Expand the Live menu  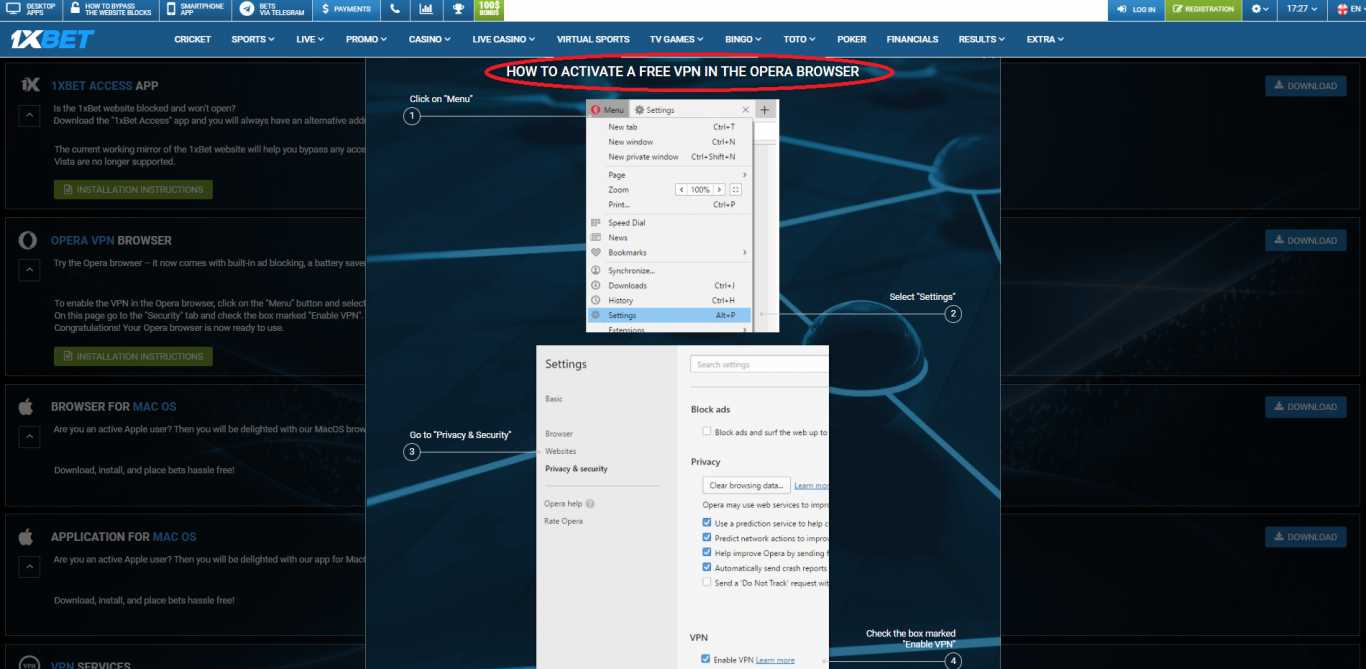(x=310, y=39)
